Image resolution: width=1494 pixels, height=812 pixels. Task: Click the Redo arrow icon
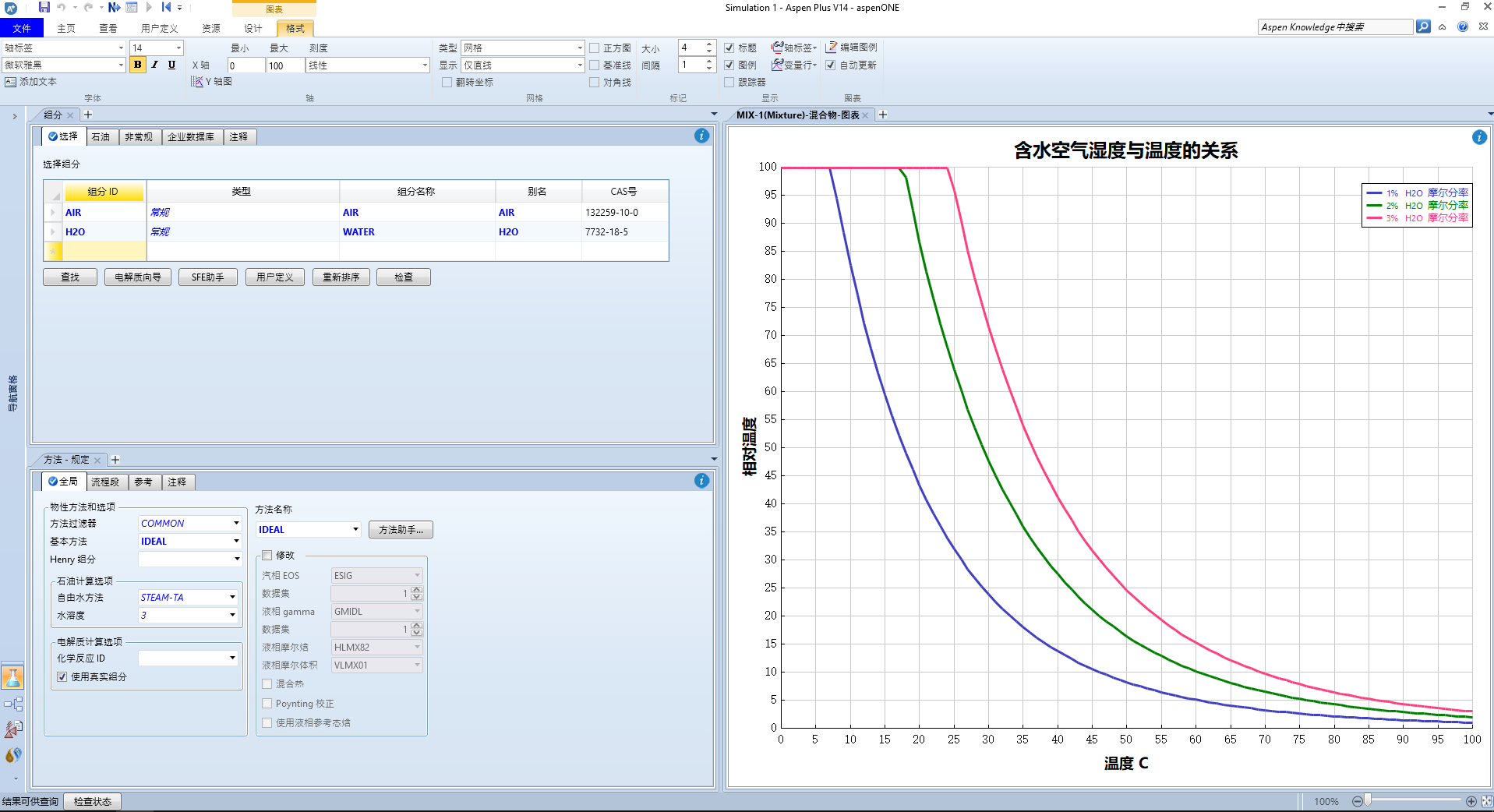point(88,7)
